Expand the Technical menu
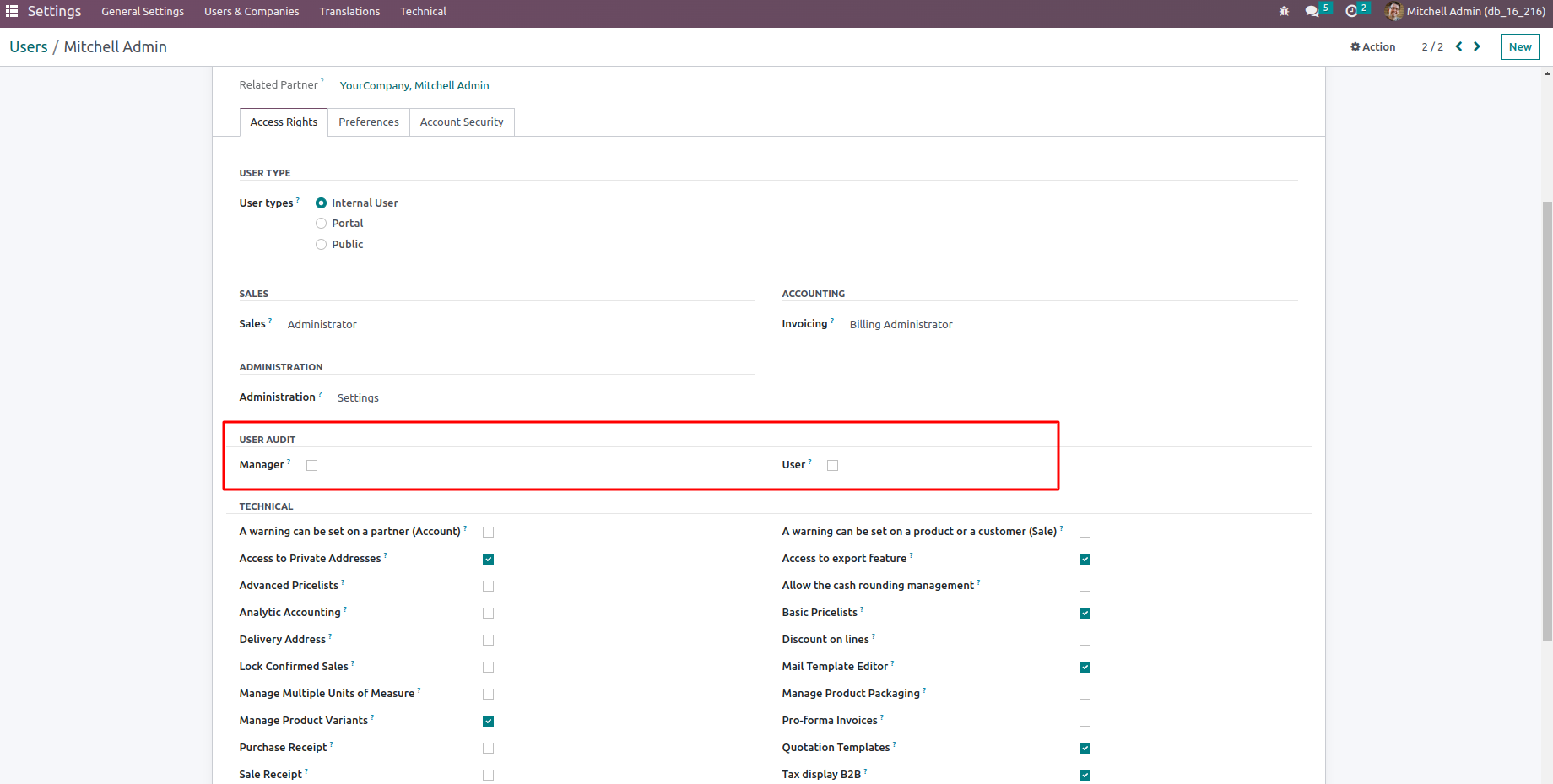Screen dimensions: 1553x784 (423, 12)
